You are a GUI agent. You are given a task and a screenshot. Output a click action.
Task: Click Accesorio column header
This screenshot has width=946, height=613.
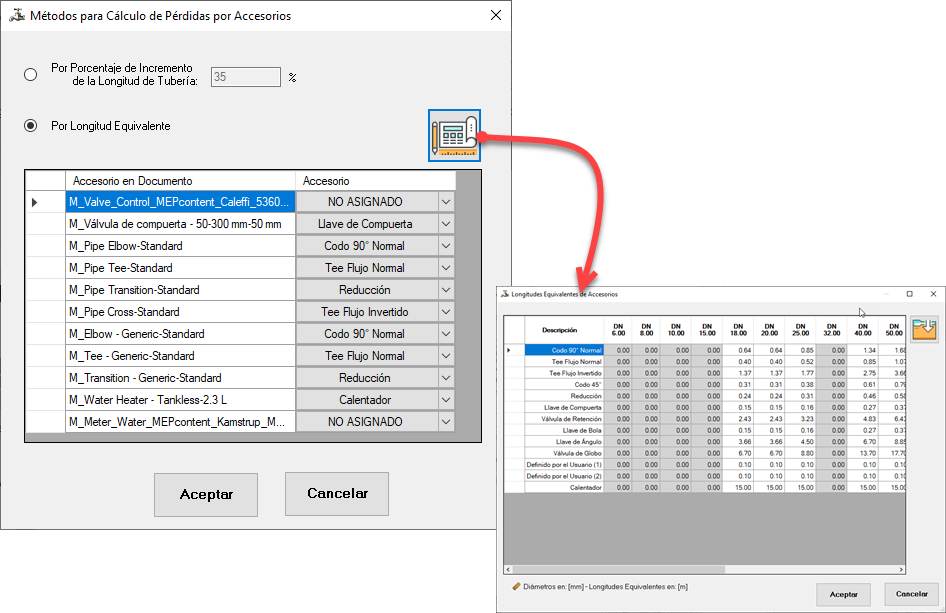(376, 181)
